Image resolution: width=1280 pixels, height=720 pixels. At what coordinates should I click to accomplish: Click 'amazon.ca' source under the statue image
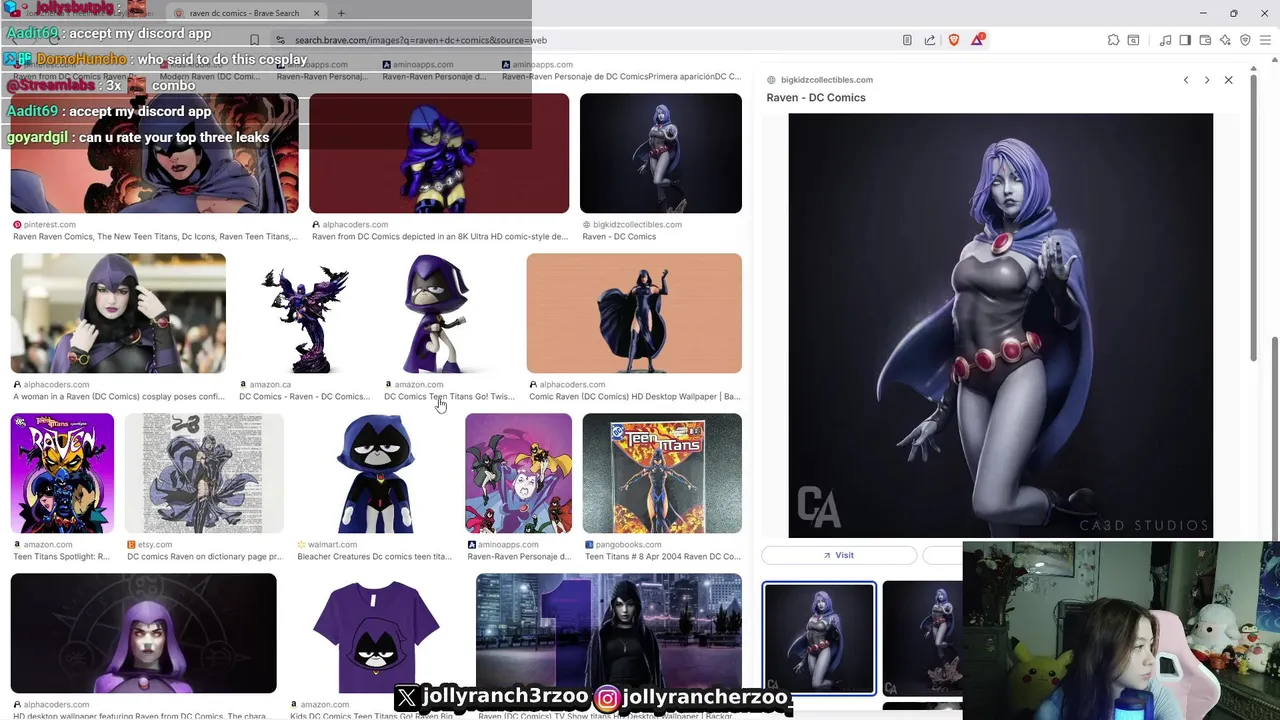[270, 385]
